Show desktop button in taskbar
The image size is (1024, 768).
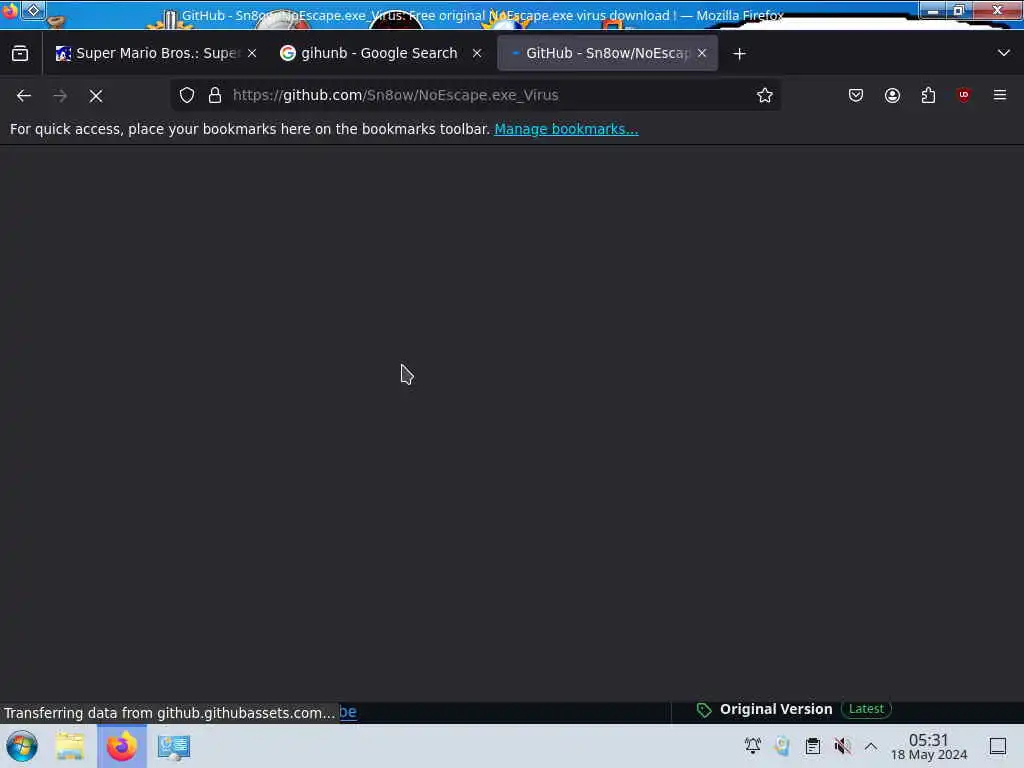998,746
